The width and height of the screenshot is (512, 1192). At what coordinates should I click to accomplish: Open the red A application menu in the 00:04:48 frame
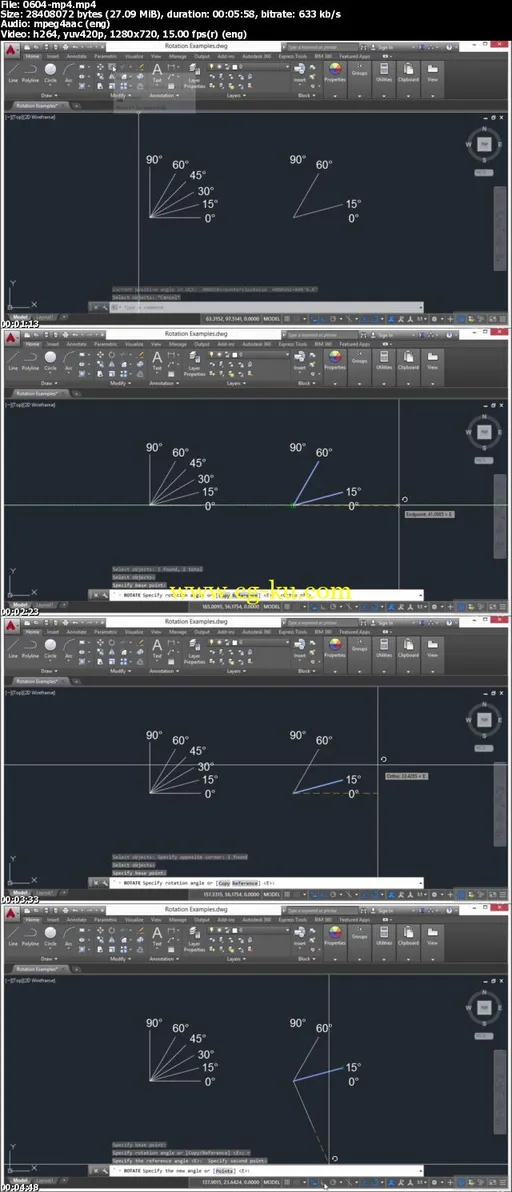(x=12, y=915)
